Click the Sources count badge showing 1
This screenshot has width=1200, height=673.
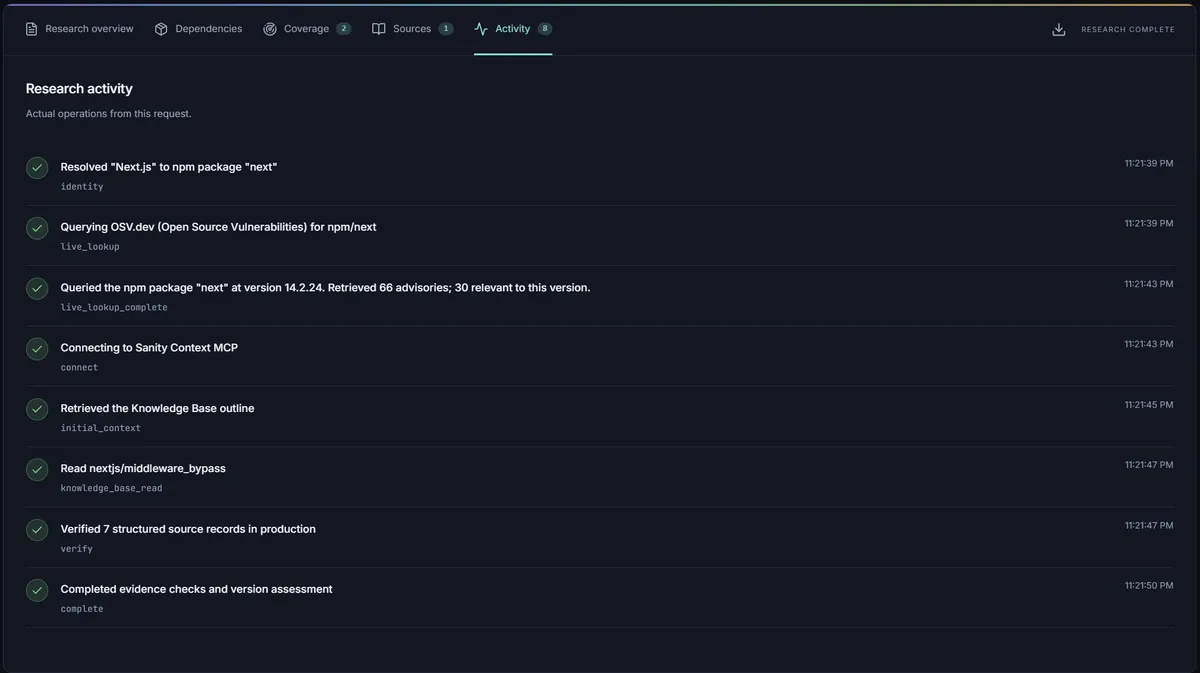click(x=446, y=29)
